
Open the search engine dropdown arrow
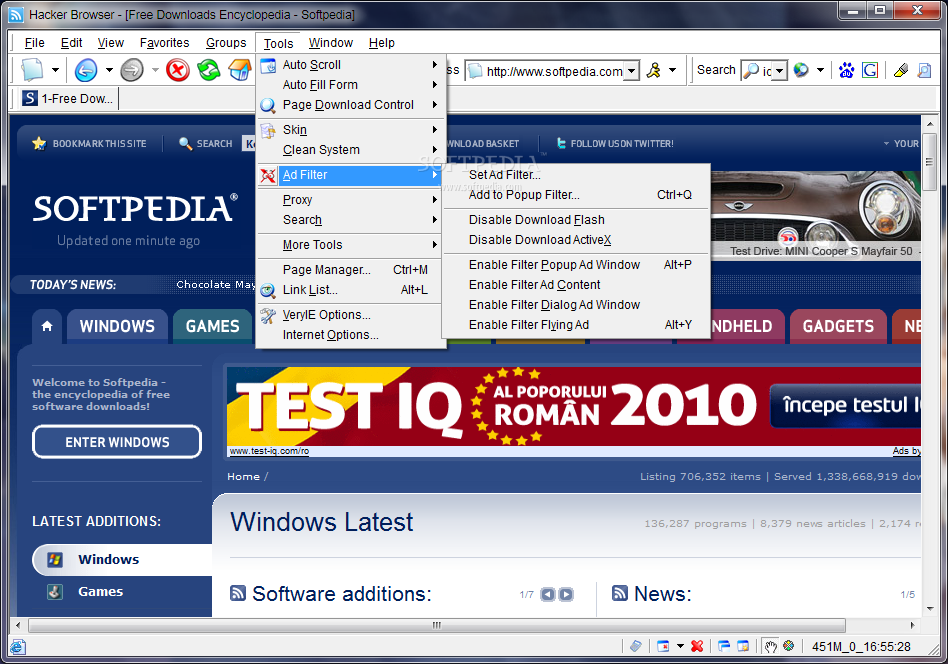(820, 71)
